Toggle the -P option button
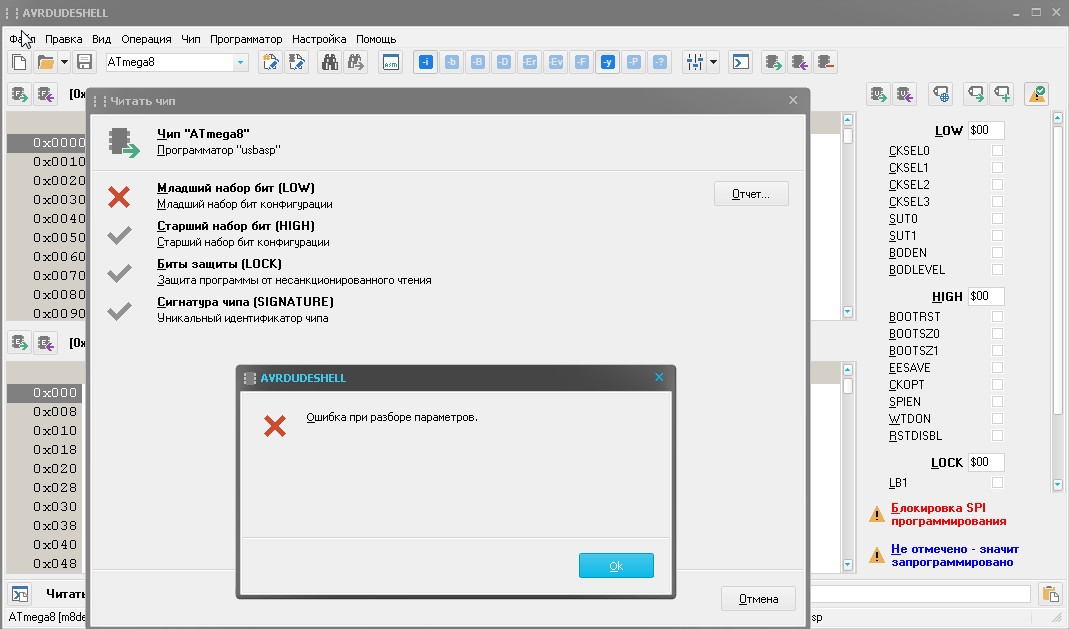 click(x=633, y=62)
